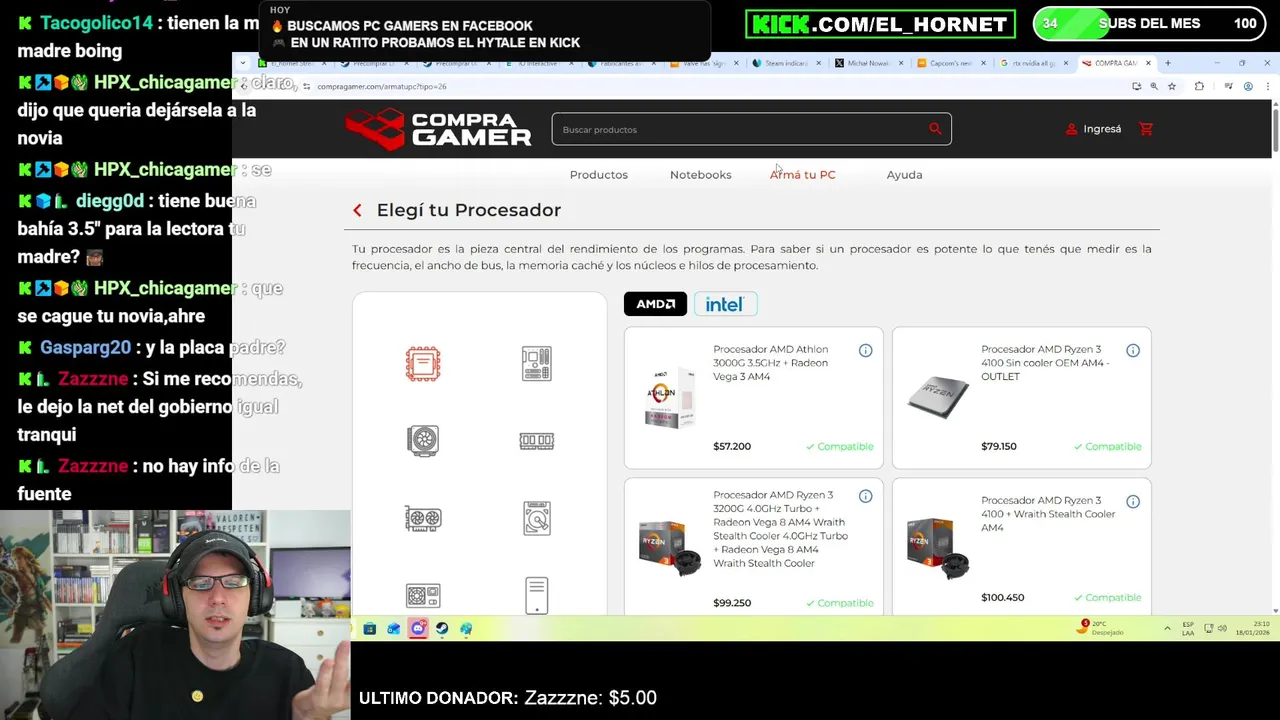The height and width of the screenshot is (720, 1280).
Task: Click the taskbar clock showing 23:10
Action: pyautogui.click(x=1255, y=629)
